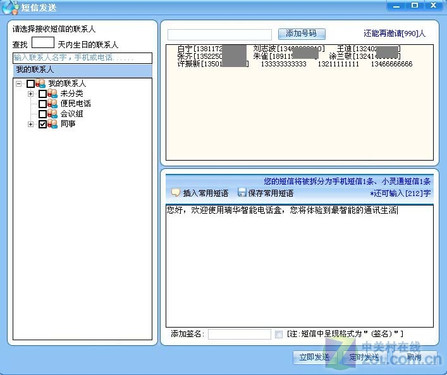
Task: Click the 会议组 group people icon
Action: pyautogui.click(x=53, y=114)
